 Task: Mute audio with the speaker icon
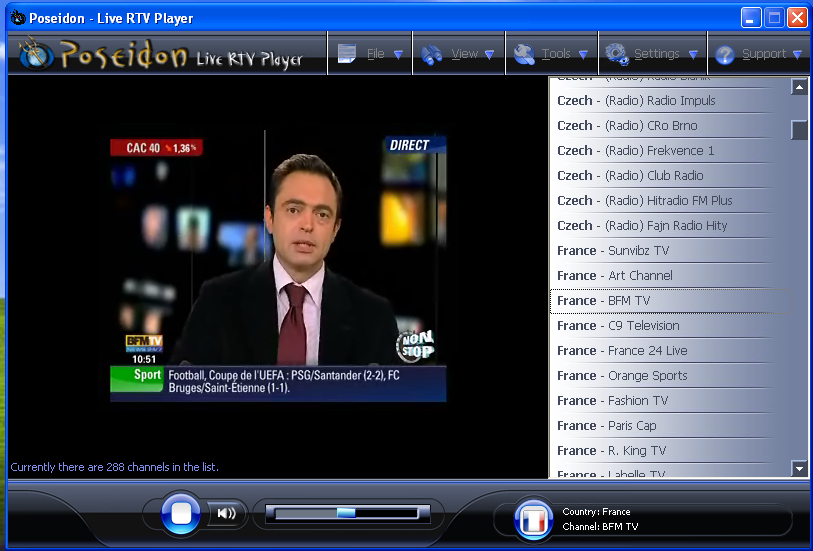[x=227, y=513]
